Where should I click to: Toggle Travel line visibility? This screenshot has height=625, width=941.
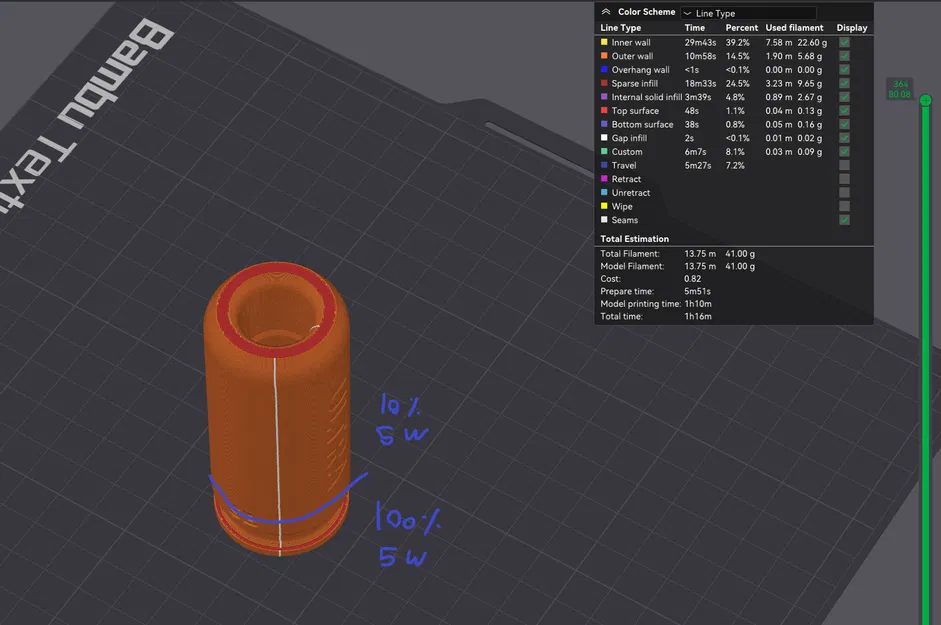pos(844,165)
